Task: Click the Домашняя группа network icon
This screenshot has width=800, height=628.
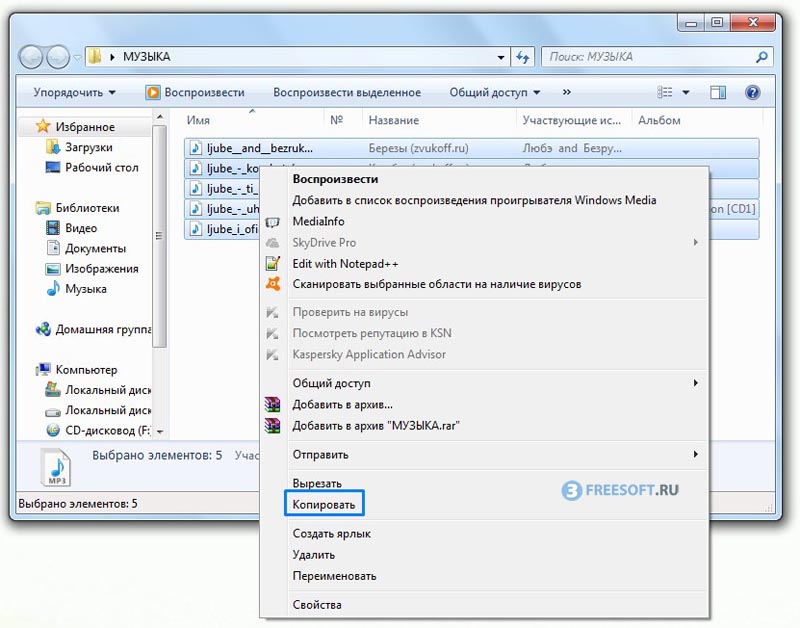Action: 43,329
